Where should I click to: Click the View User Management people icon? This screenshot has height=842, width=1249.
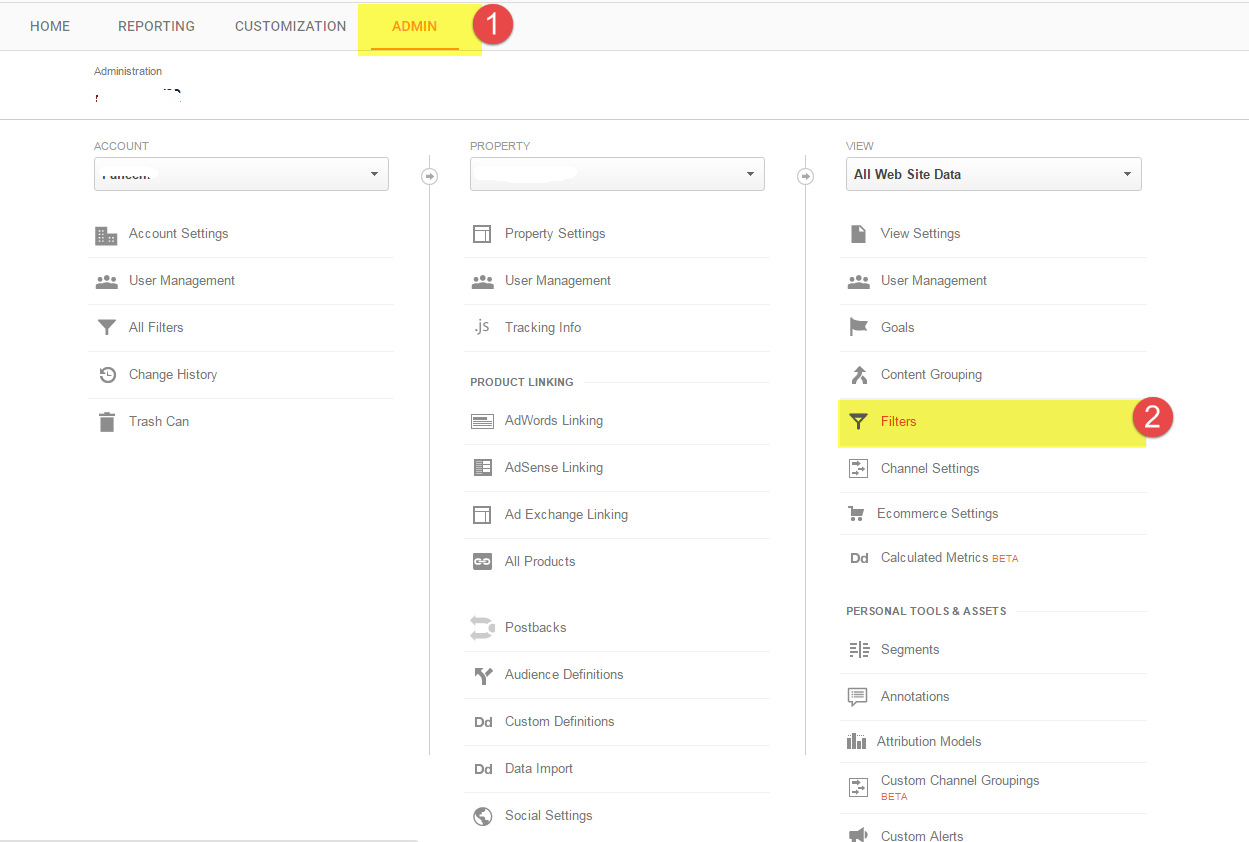[858, 281]
